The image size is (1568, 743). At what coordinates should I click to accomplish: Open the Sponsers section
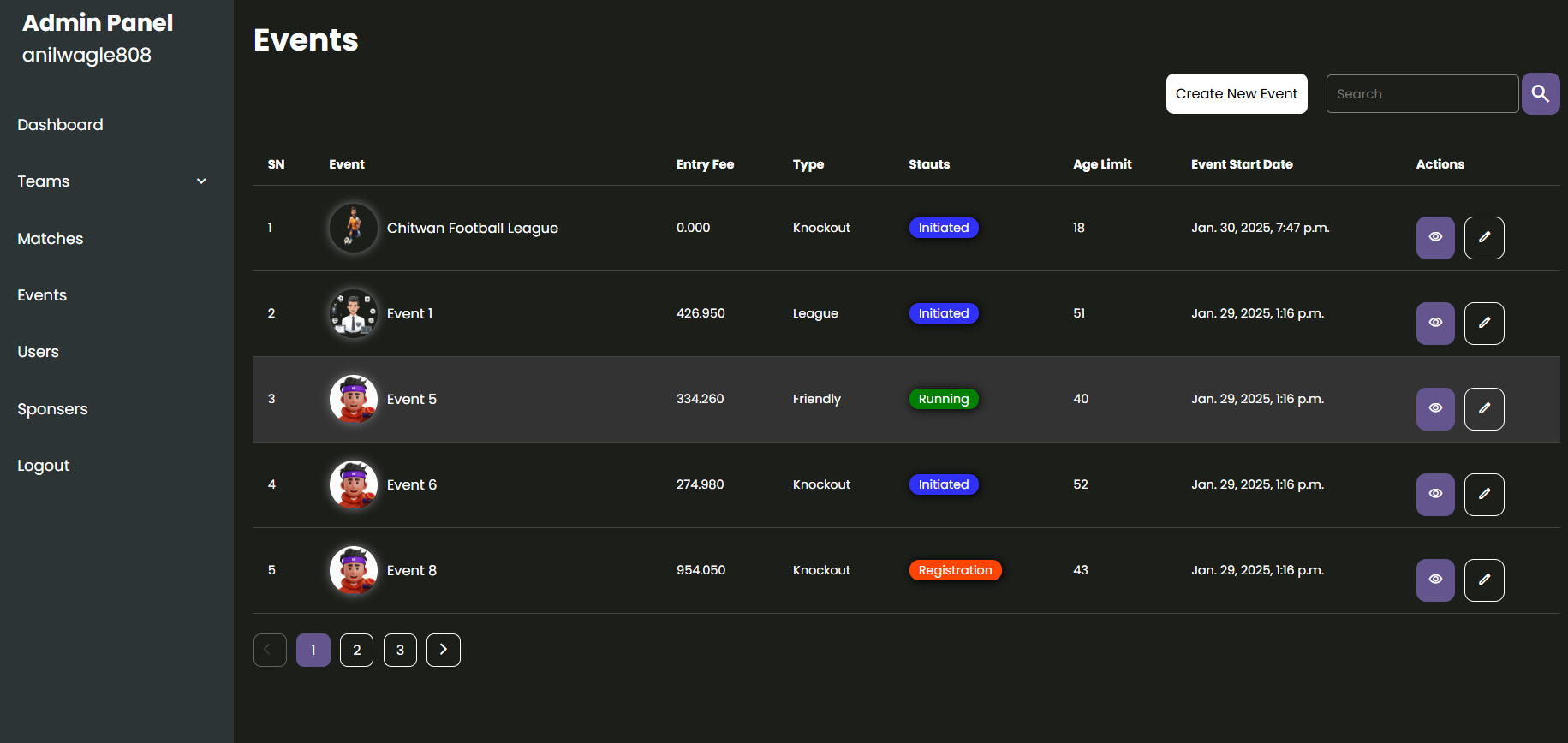(52, 409)
